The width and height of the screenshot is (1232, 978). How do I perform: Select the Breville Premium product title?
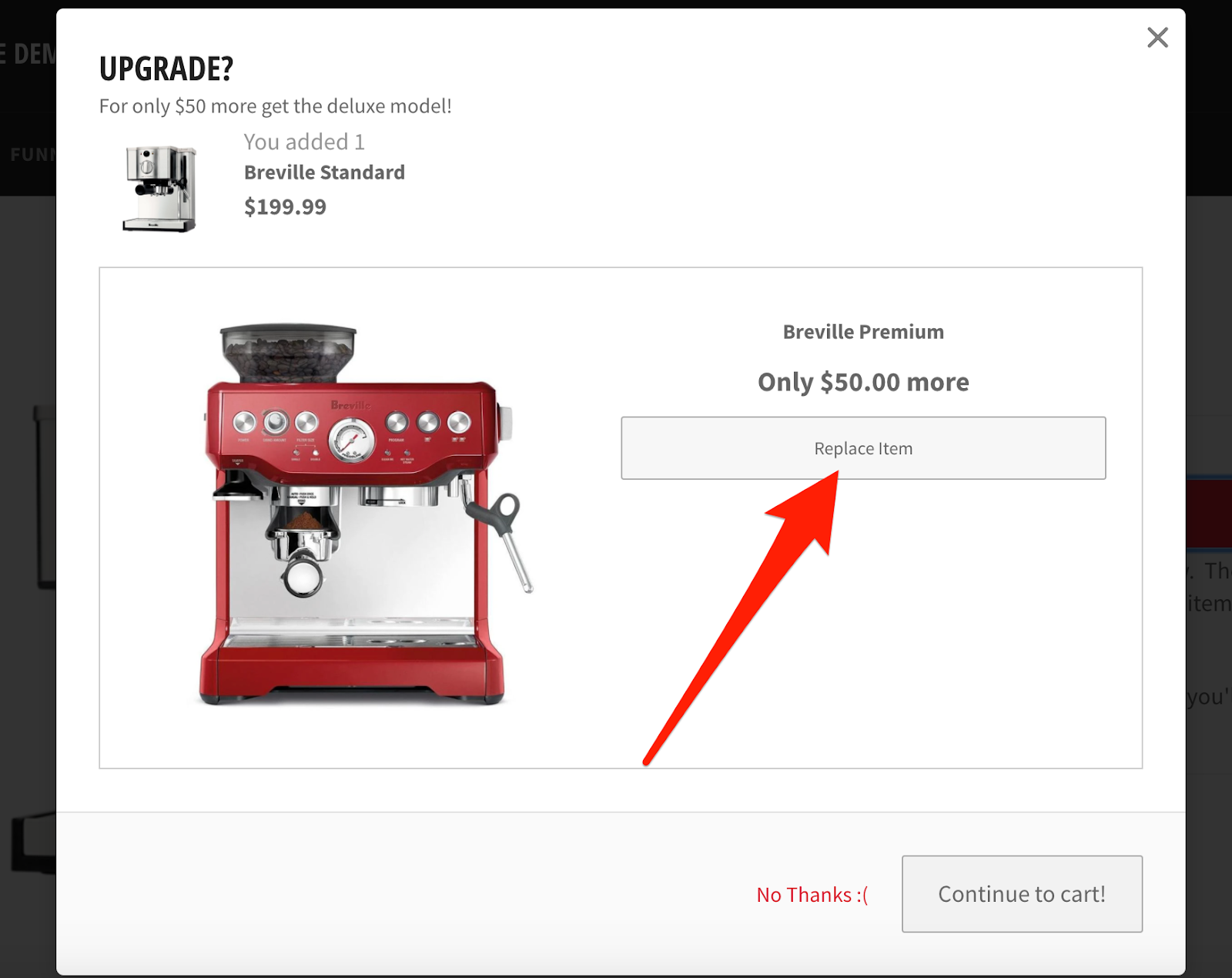[x=863, y=332]
